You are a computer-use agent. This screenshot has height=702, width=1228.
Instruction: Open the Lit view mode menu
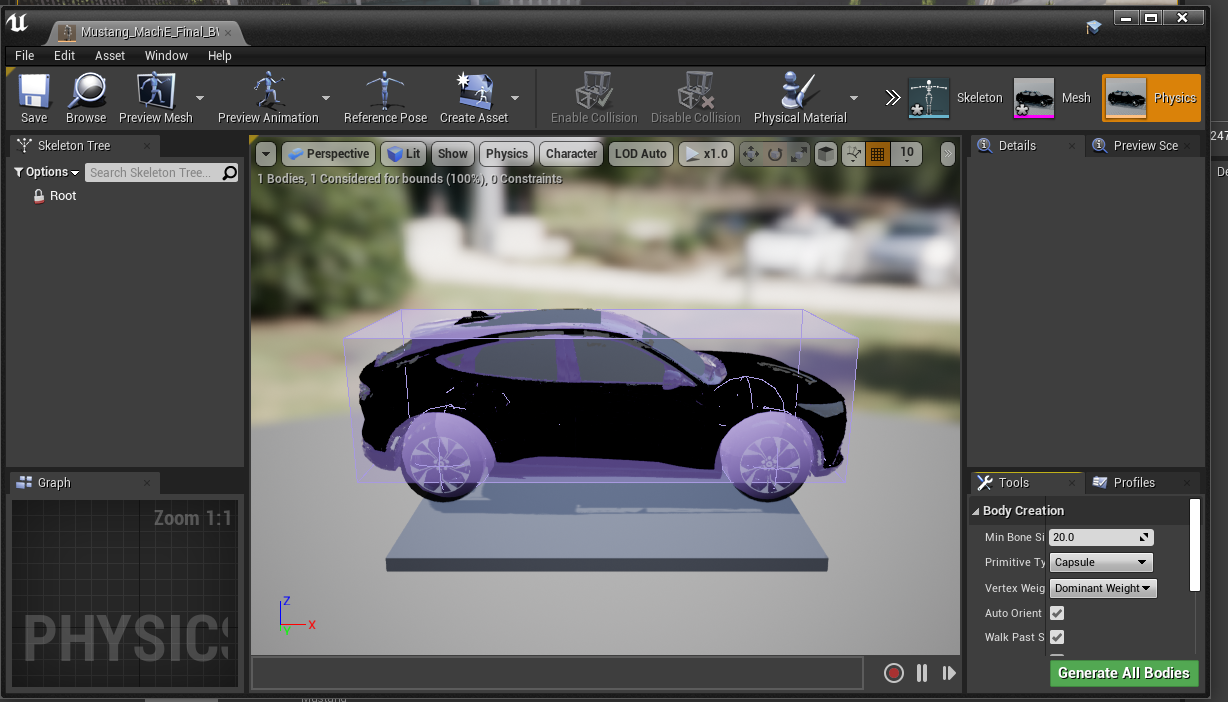point(404,154)
